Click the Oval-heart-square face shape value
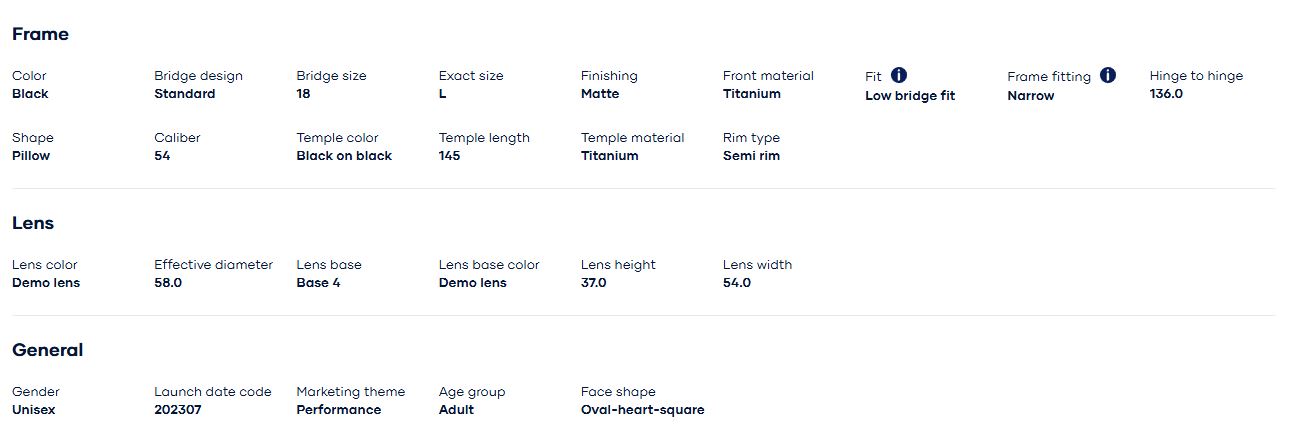 click(x=642, y=410)
